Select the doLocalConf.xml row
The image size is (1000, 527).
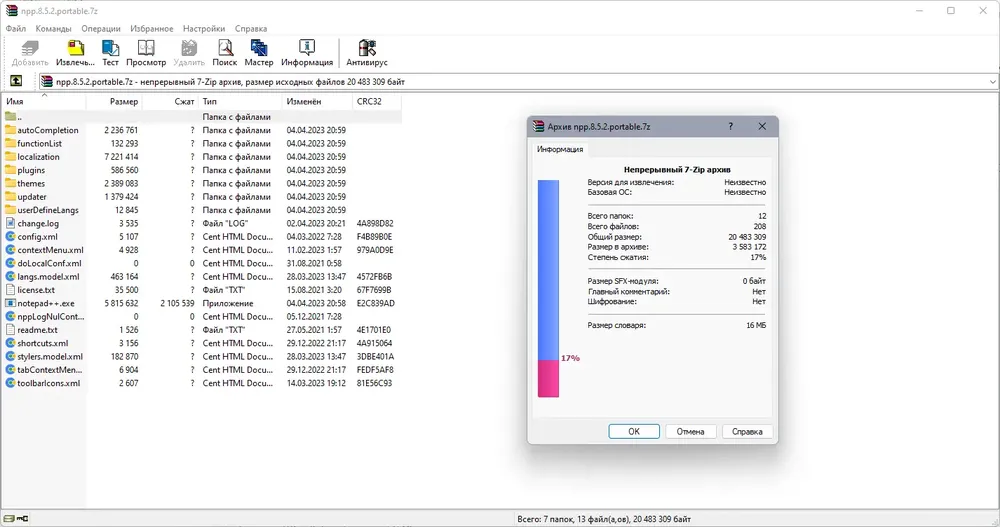202,264
